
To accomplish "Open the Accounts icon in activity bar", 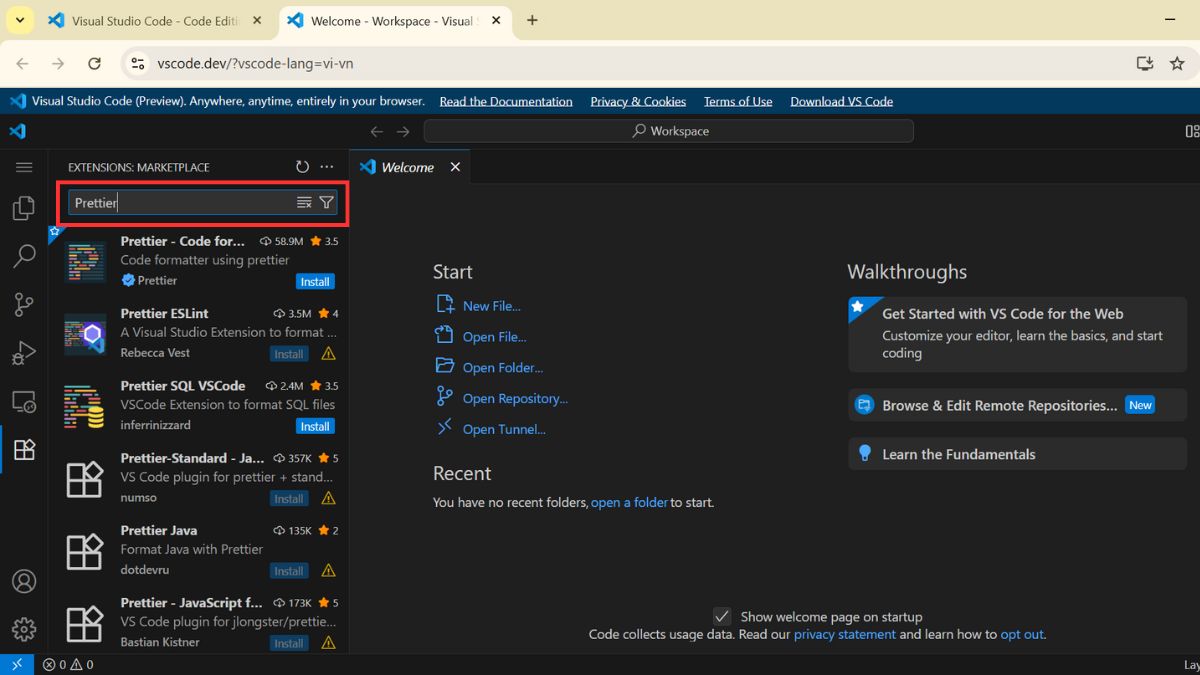I will click(24, 581).
